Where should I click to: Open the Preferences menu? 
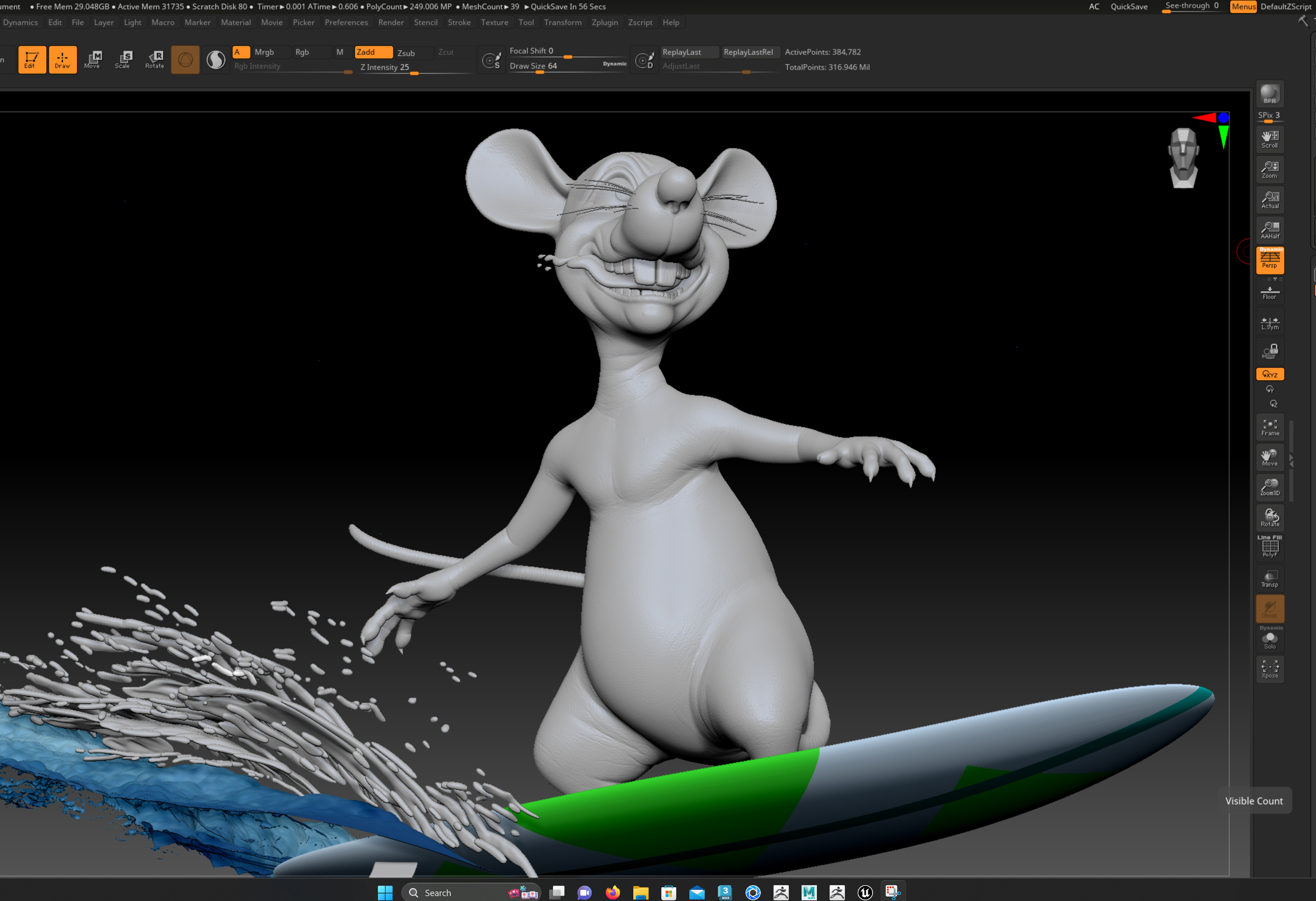tap(346, 22)
